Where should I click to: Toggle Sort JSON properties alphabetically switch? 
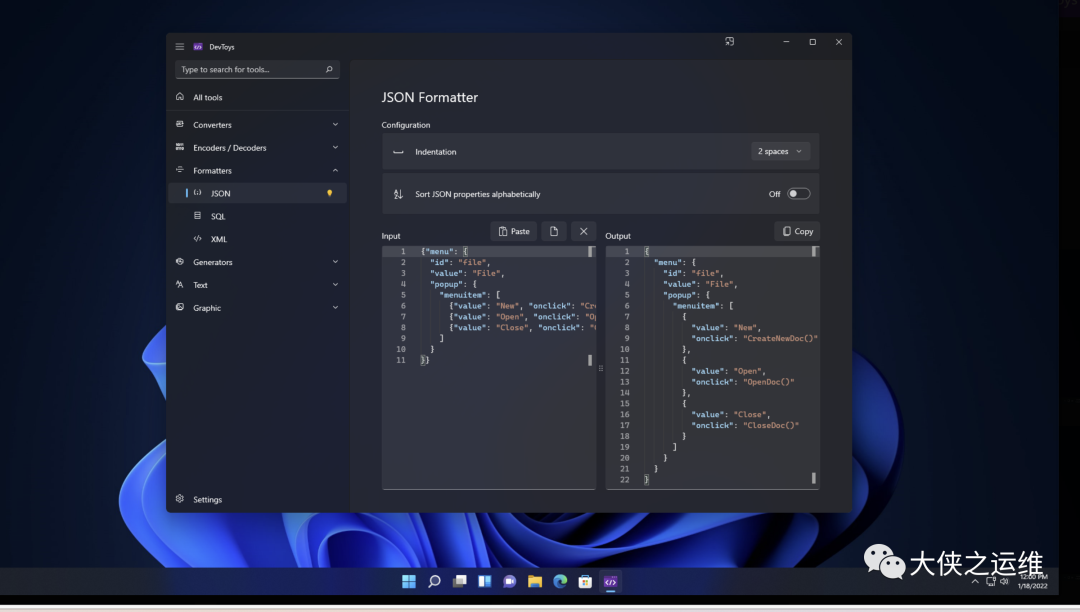click(798, 194)
